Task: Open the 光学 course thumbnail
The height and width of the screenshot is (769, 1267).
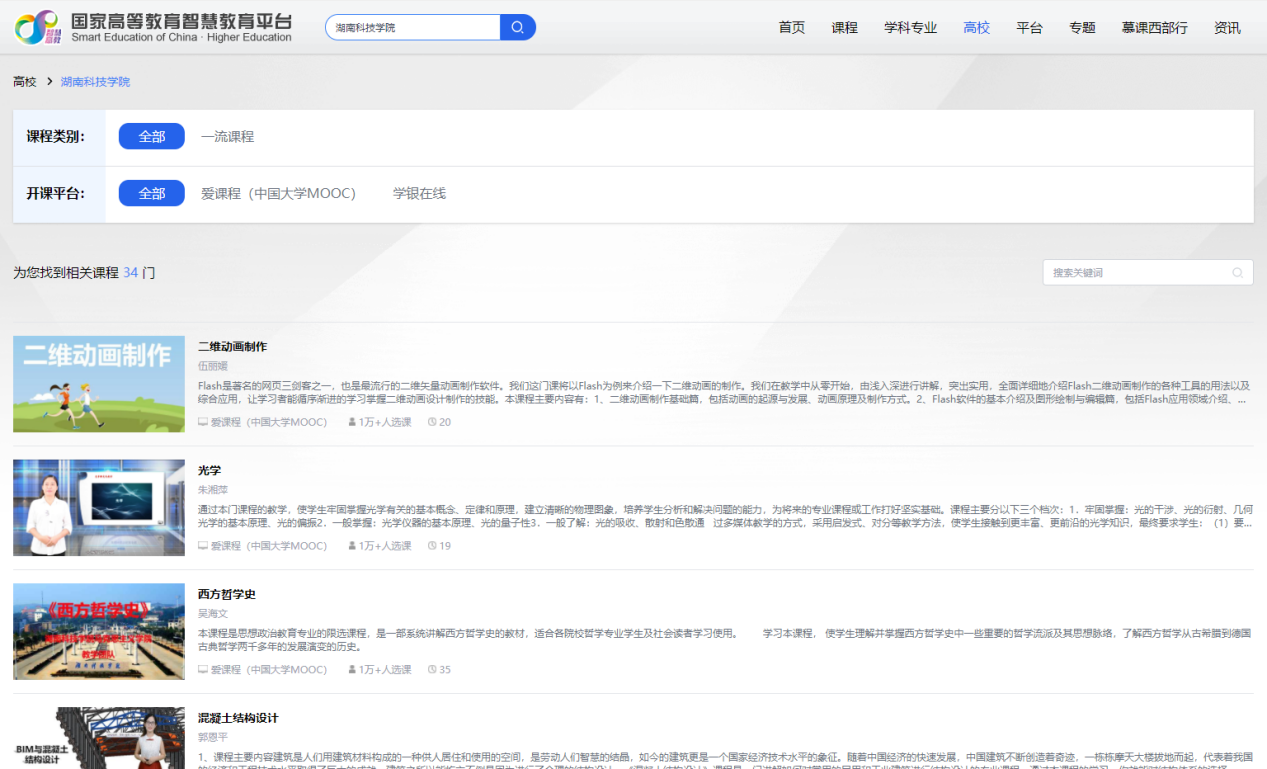Action: point(99,507)
